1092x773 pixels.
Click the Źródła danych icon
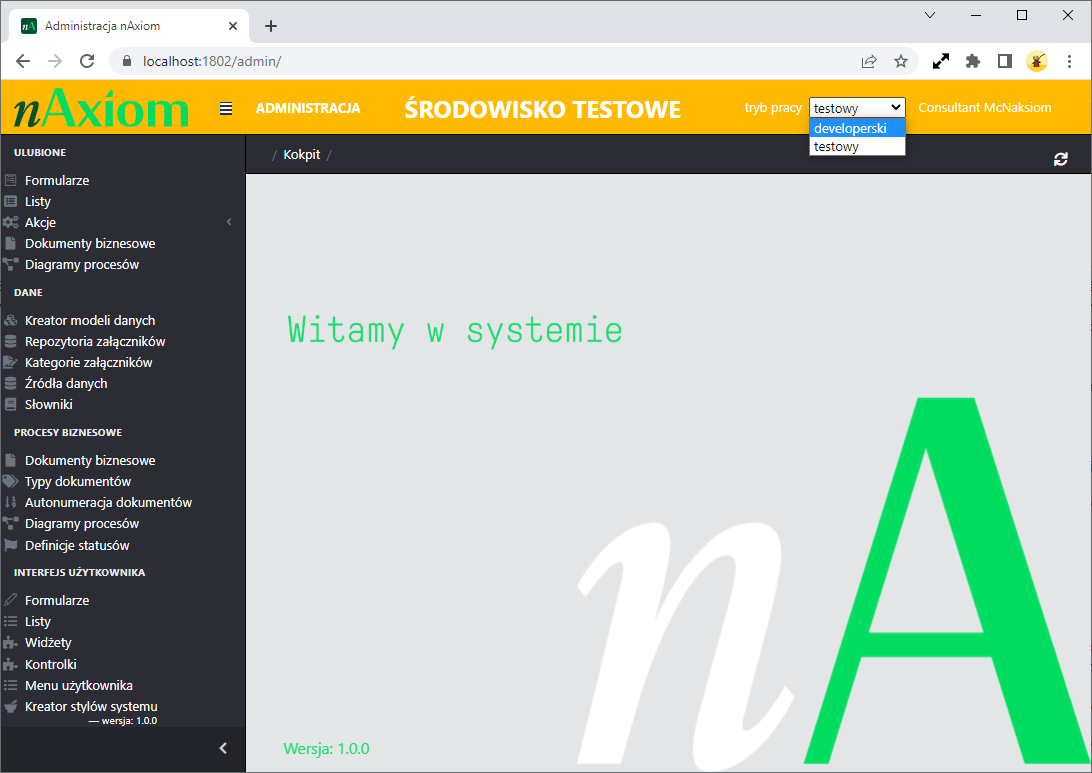[x=10, y=383]
